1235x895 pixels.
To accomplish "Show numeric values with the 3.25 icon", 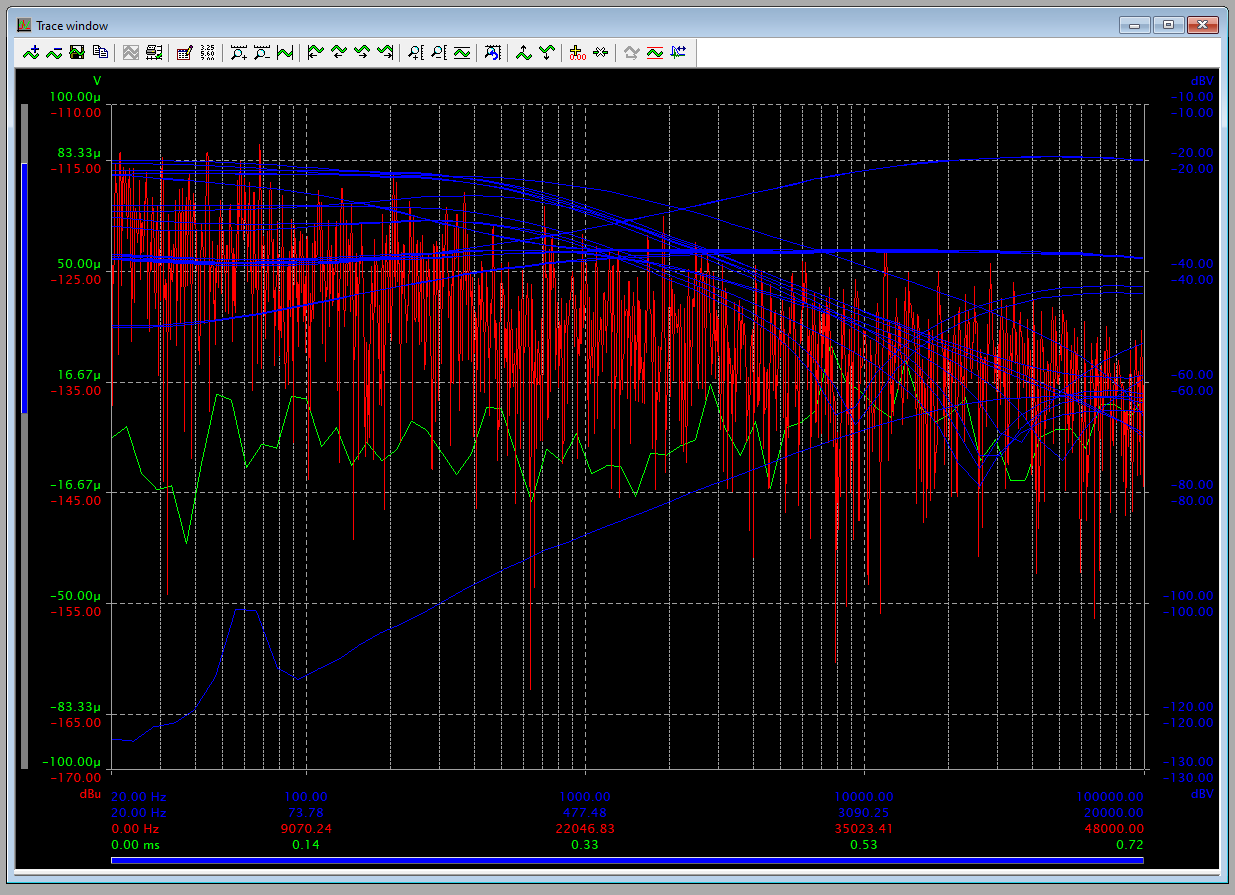I will (207, 53).
